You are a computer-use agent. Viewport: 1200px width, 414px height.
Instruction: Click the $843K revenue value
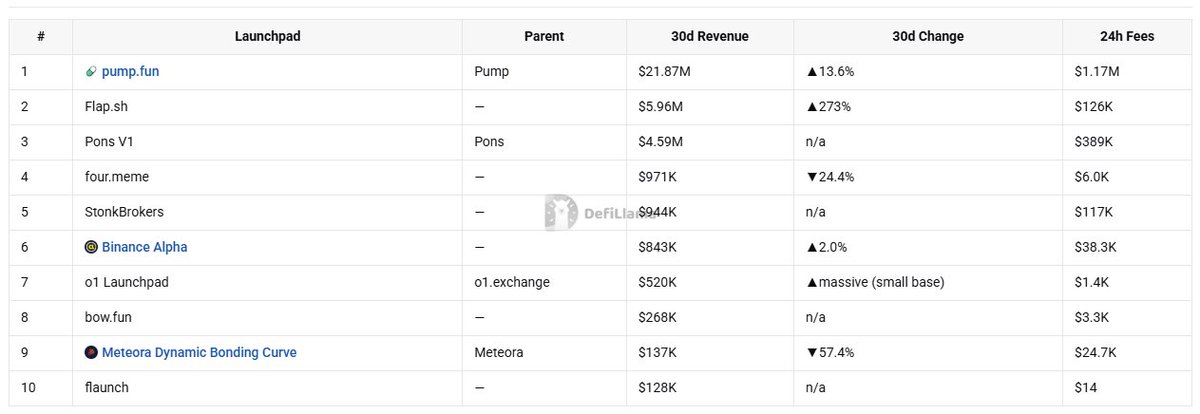click(657, 247)
